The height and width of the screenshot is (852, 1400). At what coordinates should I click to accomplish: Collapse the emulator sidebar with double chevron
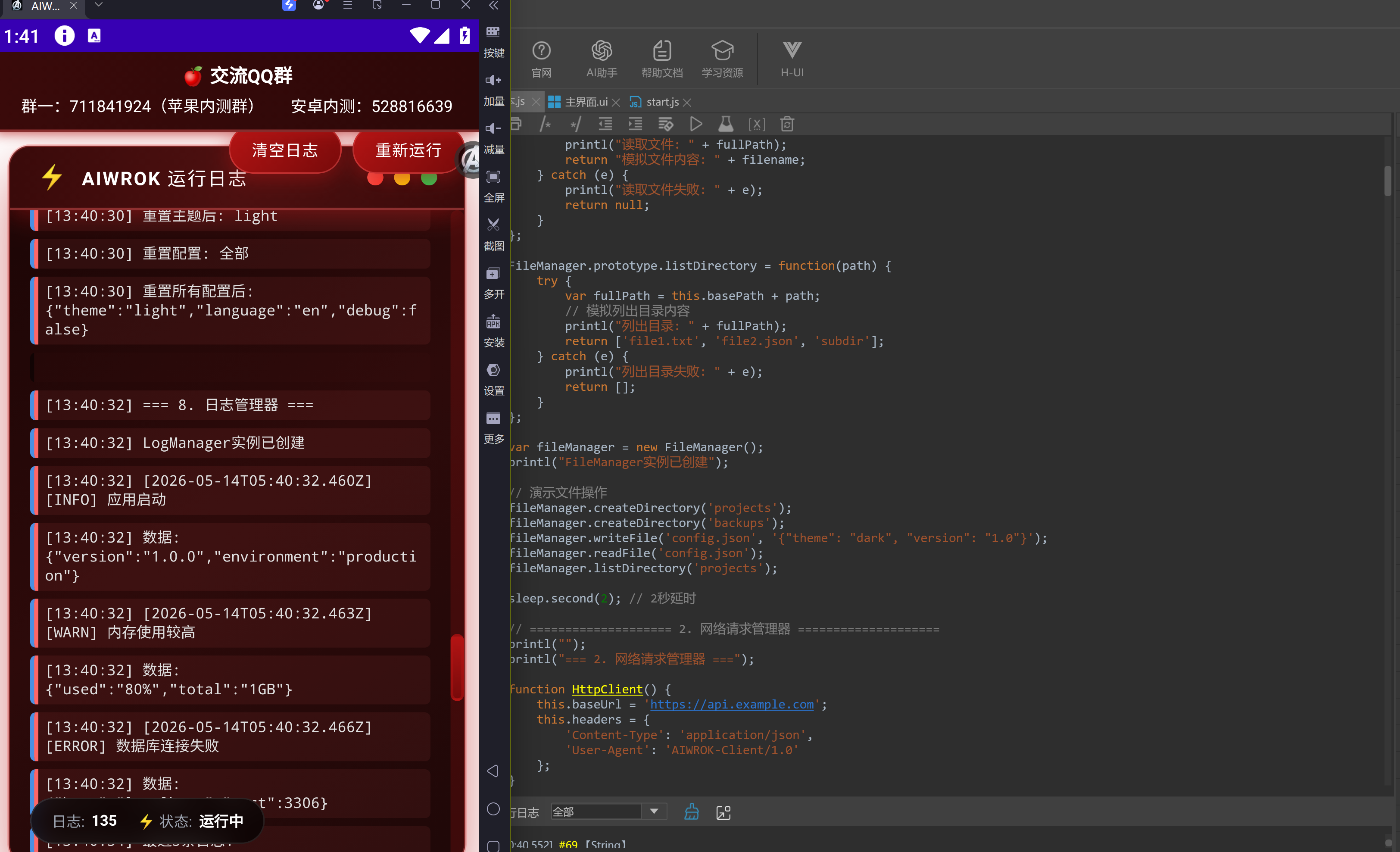(x=493, y=5)
